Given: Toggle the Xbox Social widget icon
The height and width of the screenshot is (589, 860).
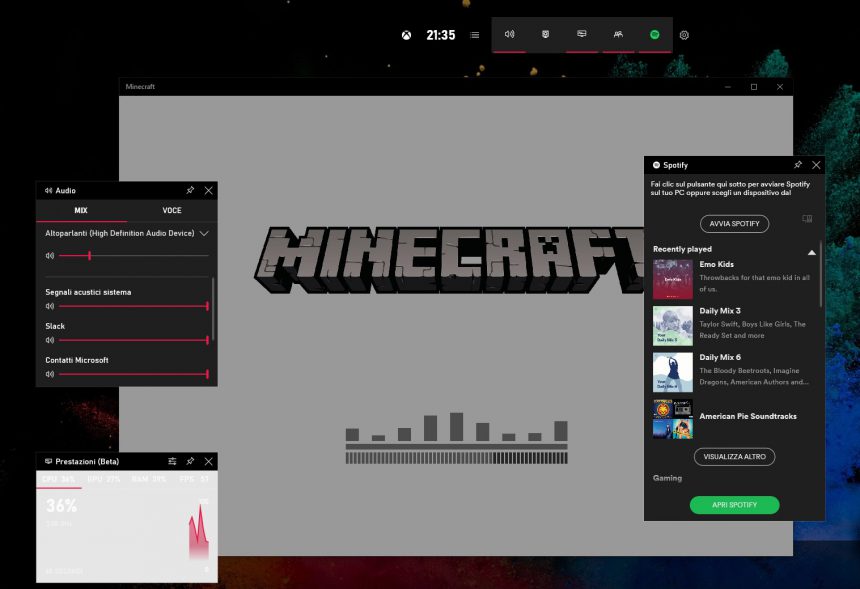Looking at the screenshot, I should [x=618, y=34].
